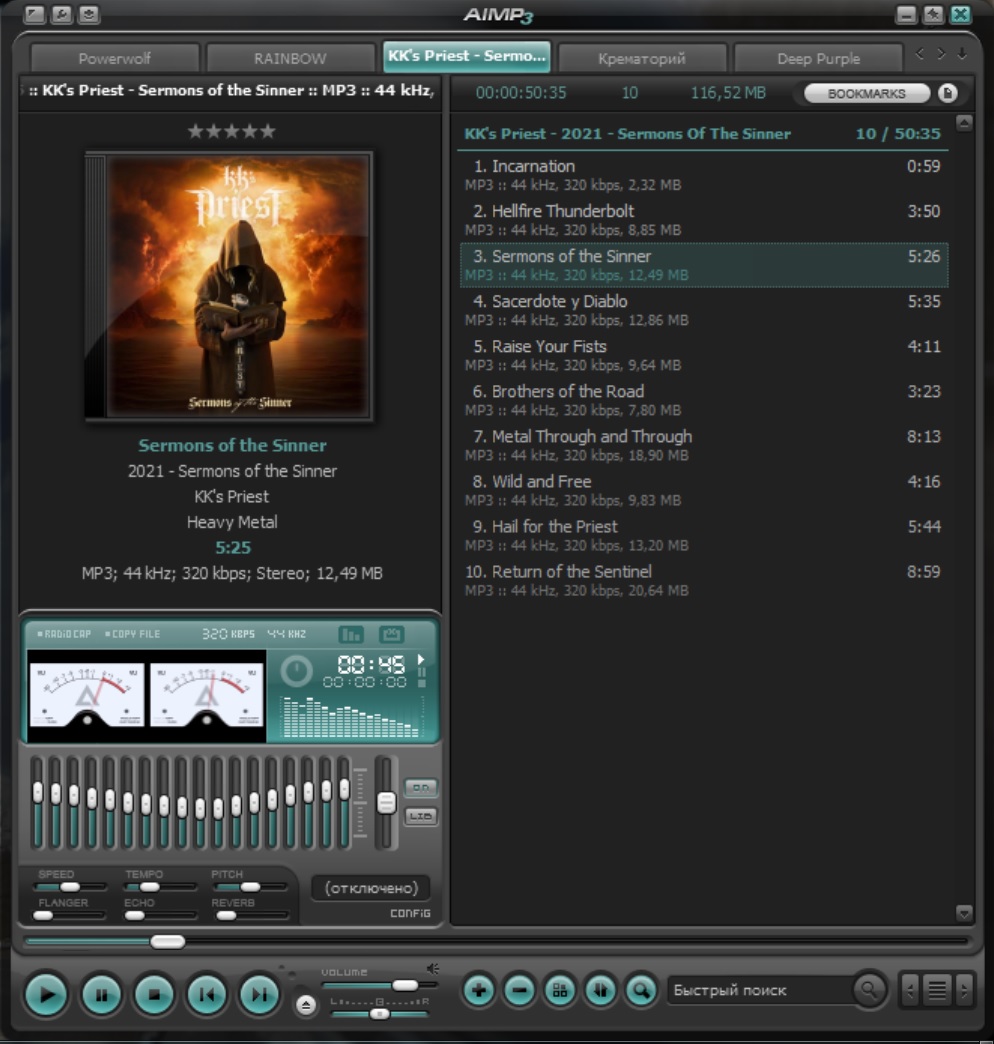Open effects CONFIG
This screenshot has height=1044, width=994.
[410, 913]
